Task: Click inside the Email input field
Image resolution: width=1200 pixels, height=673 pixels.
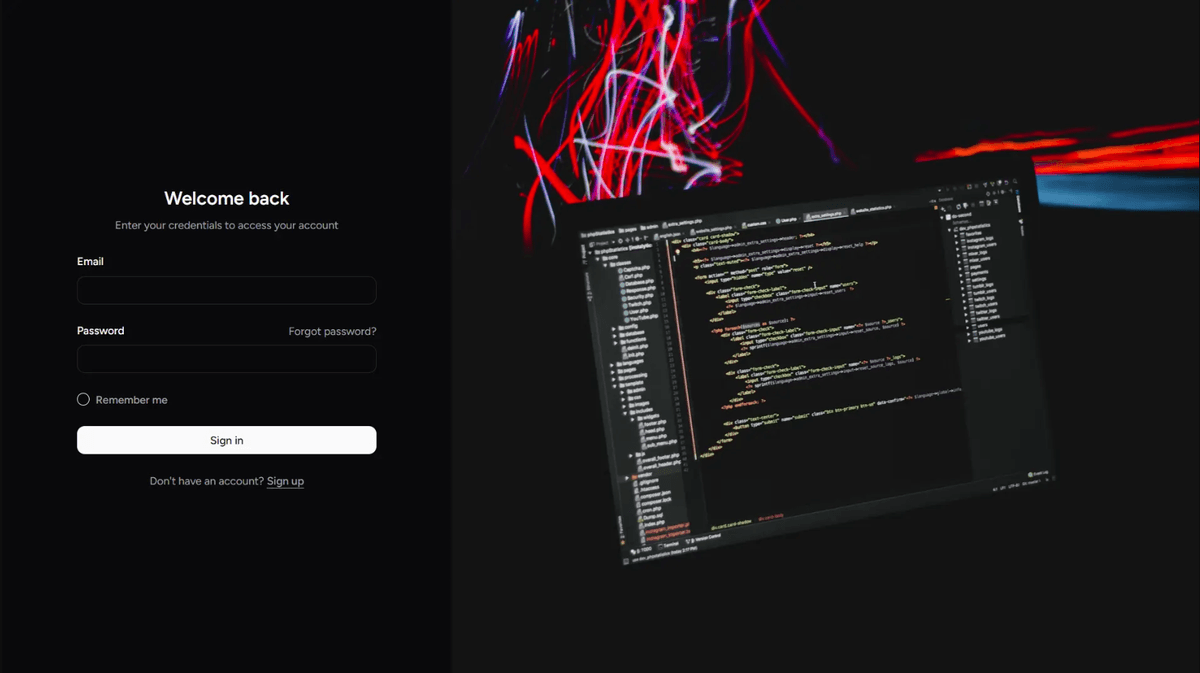Action: (226, 290)
